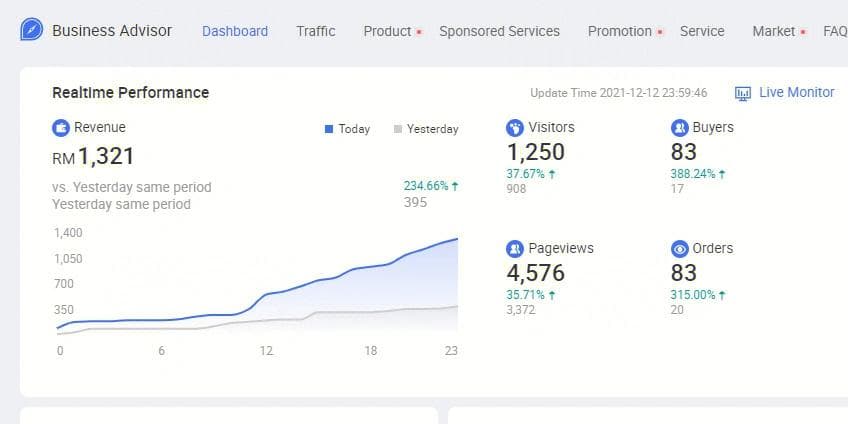Open the Product tab
Screen dimensions: 848x424
[x=387, y=31]
